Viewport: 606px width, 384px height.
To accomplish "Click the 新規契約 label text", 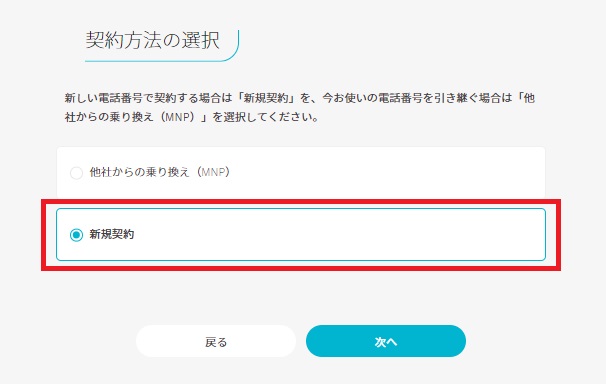I will (x=112, y=234).
